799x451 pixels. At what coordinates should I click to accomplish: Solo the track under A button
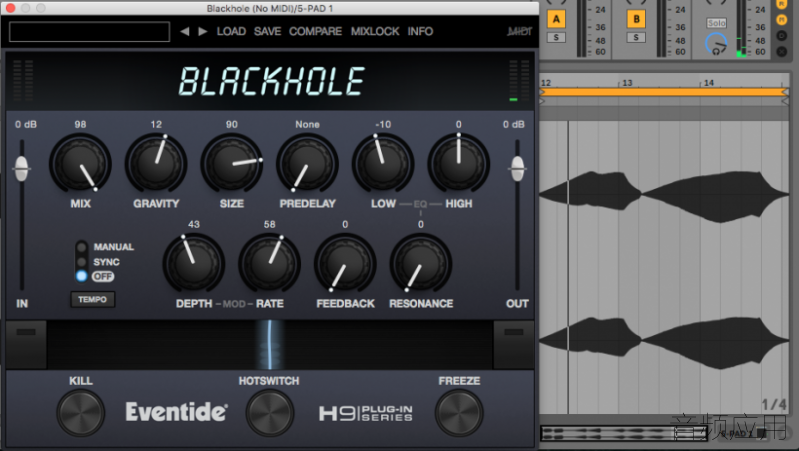coord(556,37)
